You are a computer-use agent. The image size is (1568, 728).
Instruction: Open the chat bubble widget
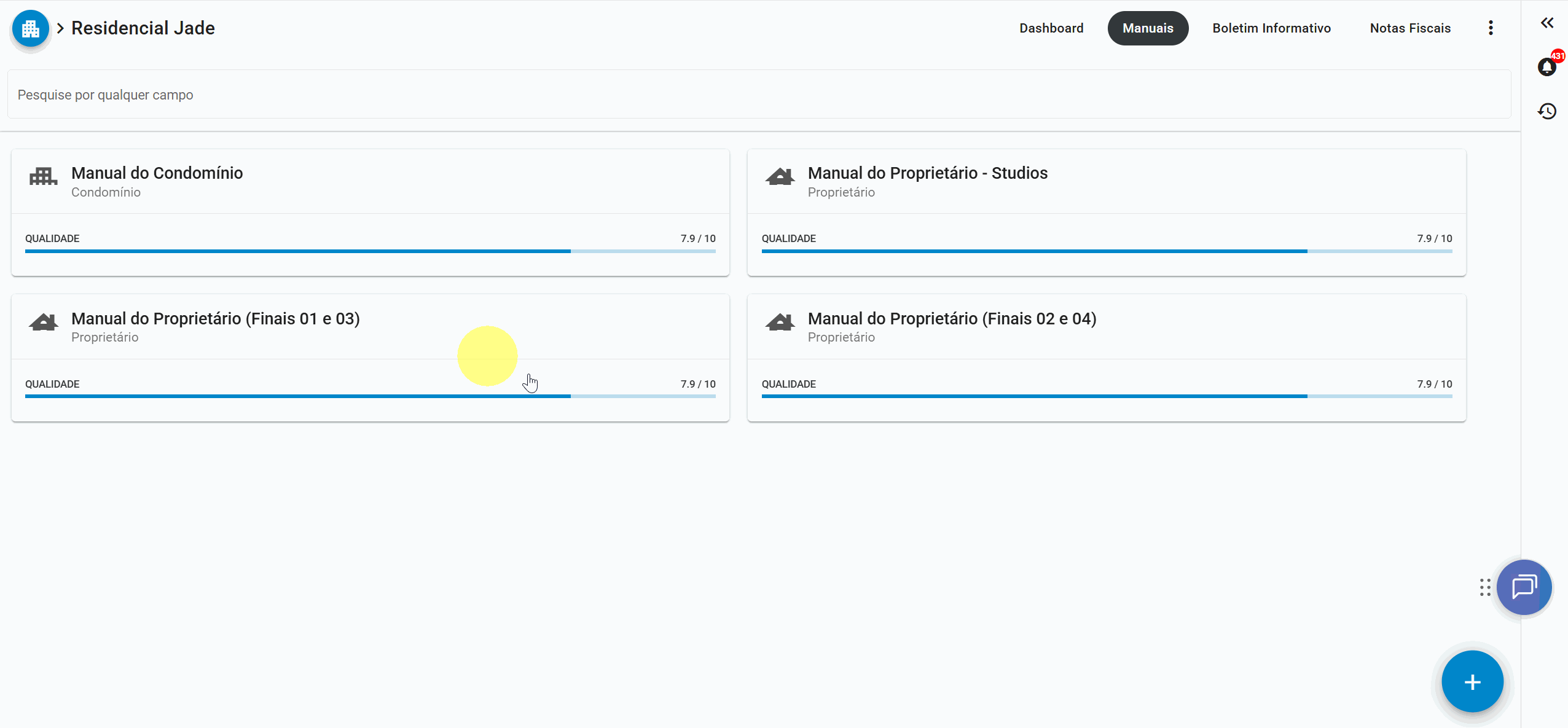pos(1524,587)
